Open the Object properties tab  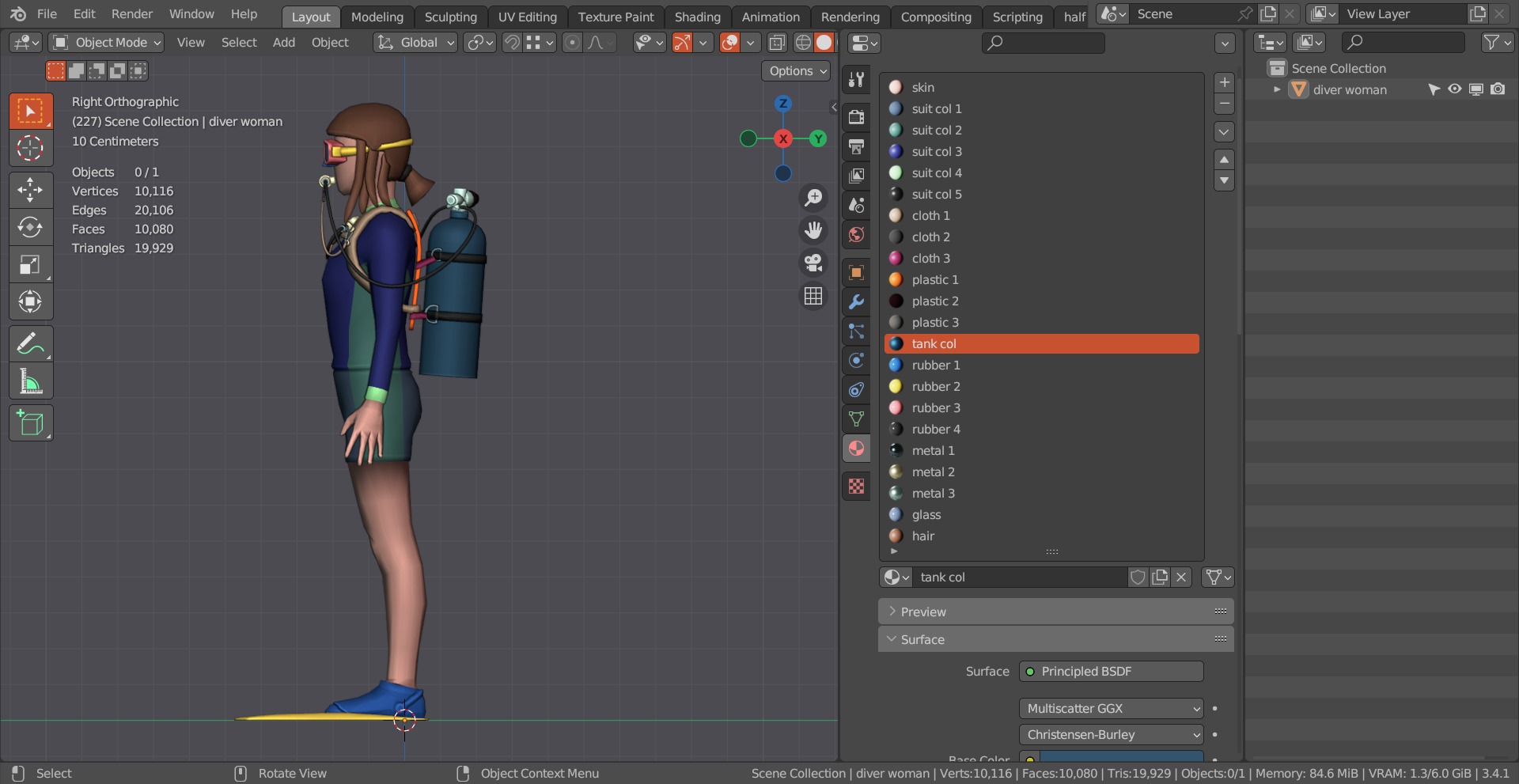(x=856, y=273)
